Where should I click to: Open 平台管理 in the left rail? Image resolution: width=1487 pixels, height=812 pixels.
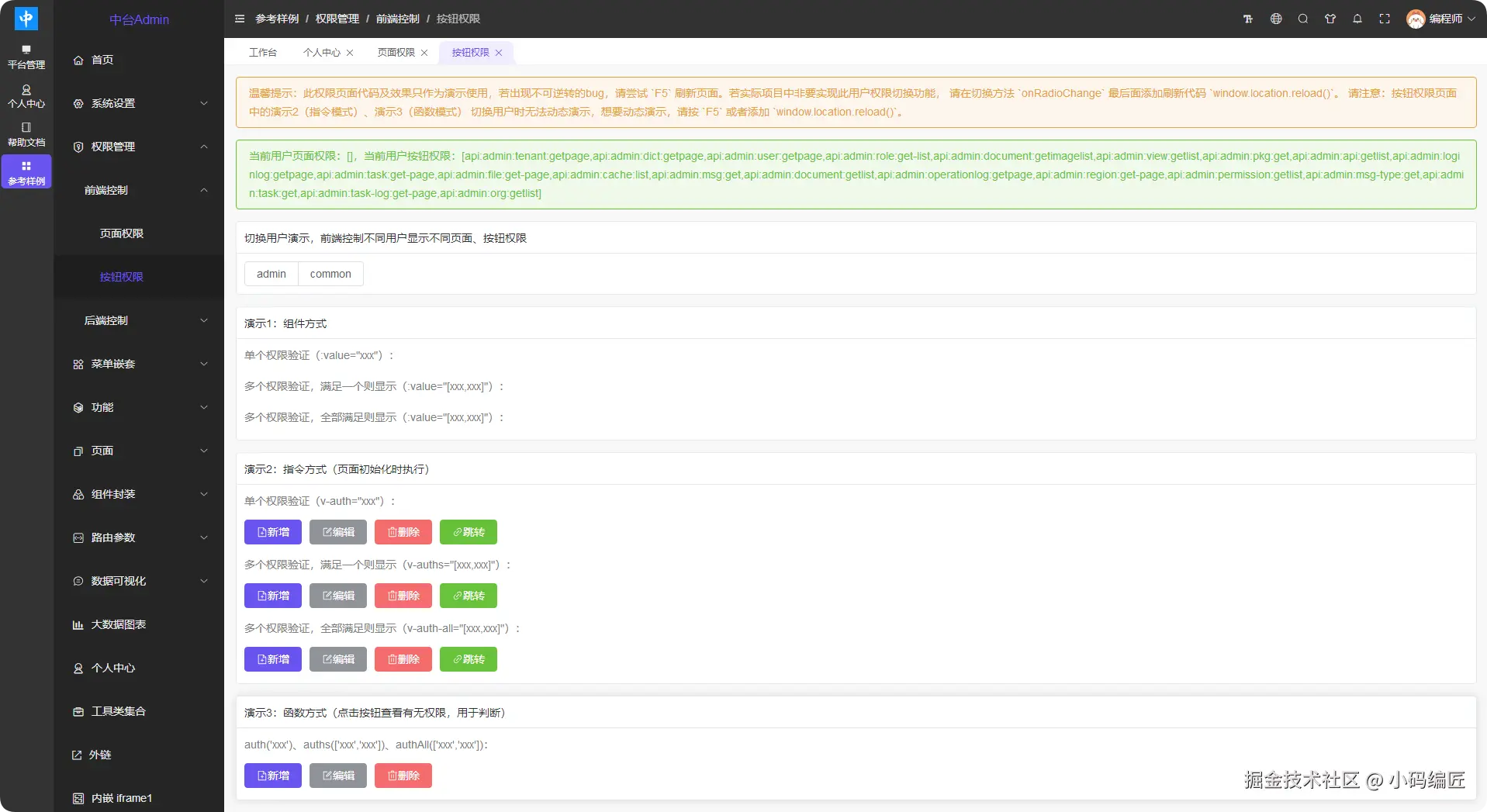point(26,57)
